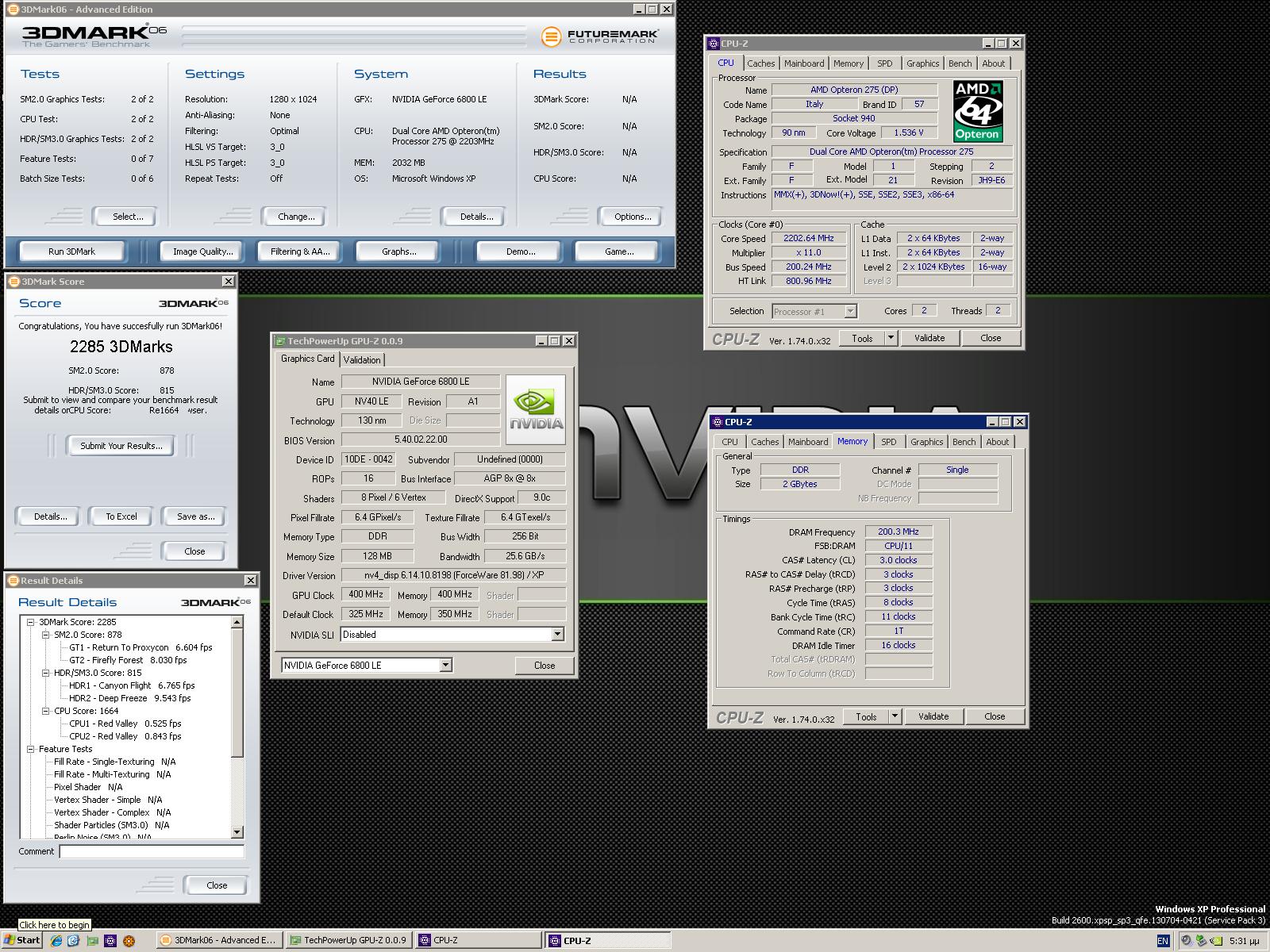Switch to the inactive CPU-Z taskbar button

(476, 941)
